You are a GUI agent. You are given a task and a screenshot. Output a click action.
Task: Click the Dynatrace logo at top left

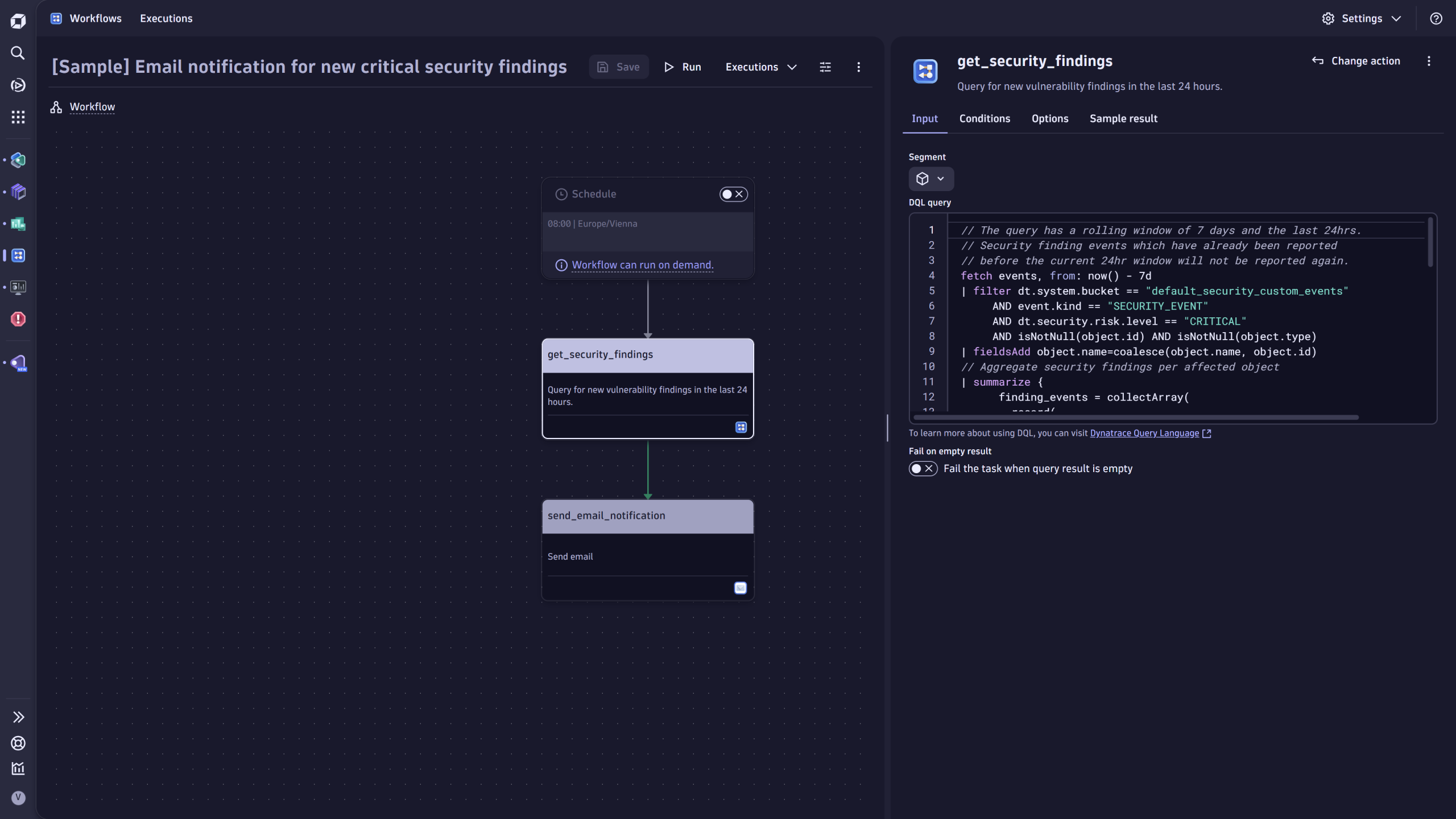18,20
